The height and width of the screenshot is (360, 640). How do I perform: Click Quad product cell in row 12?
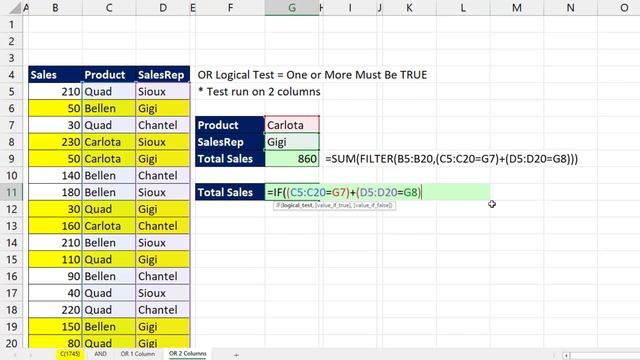[x=109, y=209]
